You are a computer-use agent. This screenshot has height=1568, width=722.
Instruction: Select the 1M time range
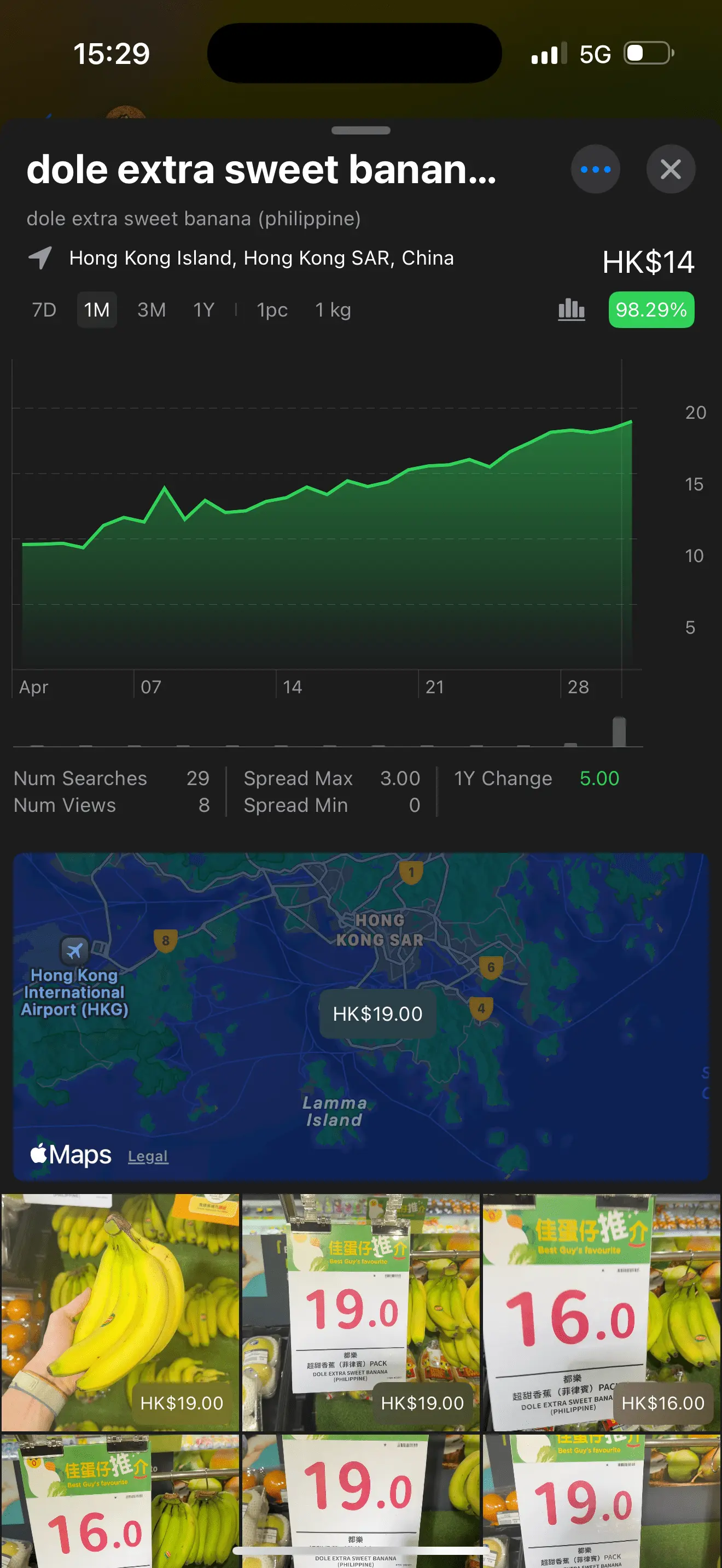tap(97, 310)
